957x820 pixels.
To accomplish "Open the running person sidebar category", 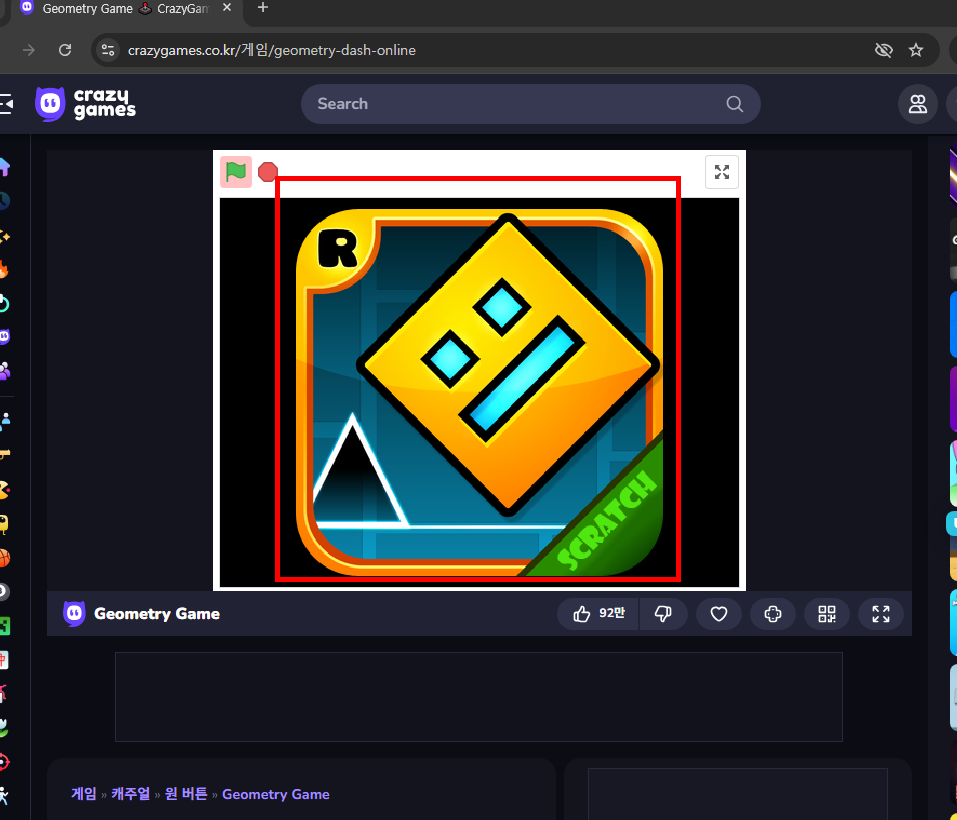I will click(x=4, y=795).
